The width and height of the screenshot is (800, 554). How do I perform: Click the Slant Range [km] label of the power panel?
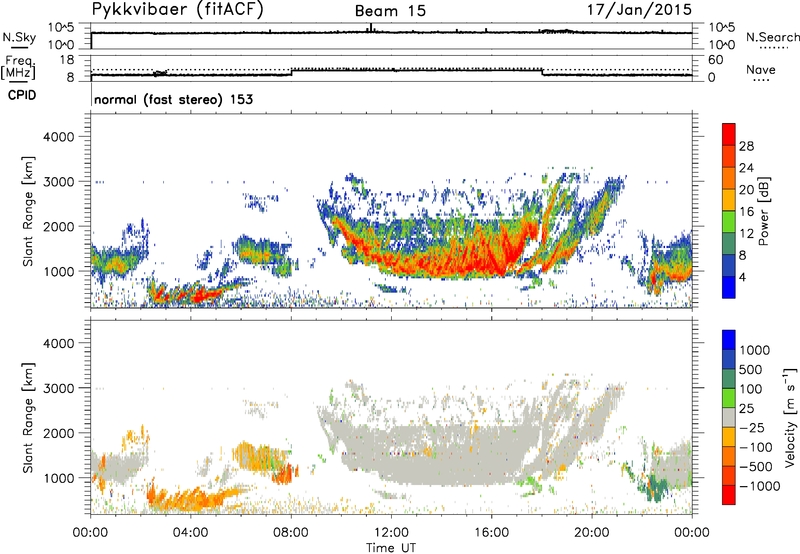click(29, 211)
